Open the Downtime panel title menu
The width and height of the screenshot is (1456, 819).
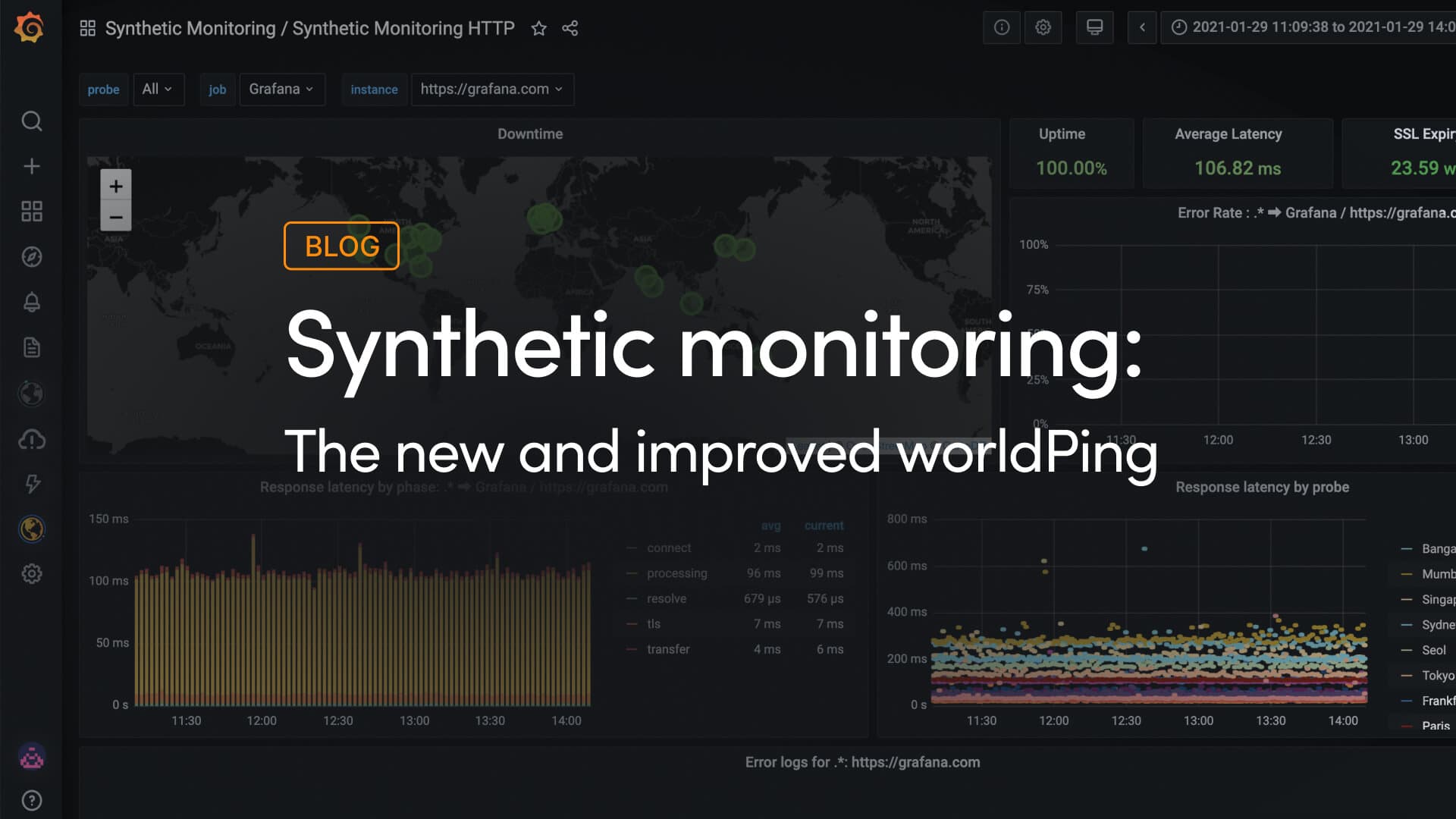click(x=530, y=133)
